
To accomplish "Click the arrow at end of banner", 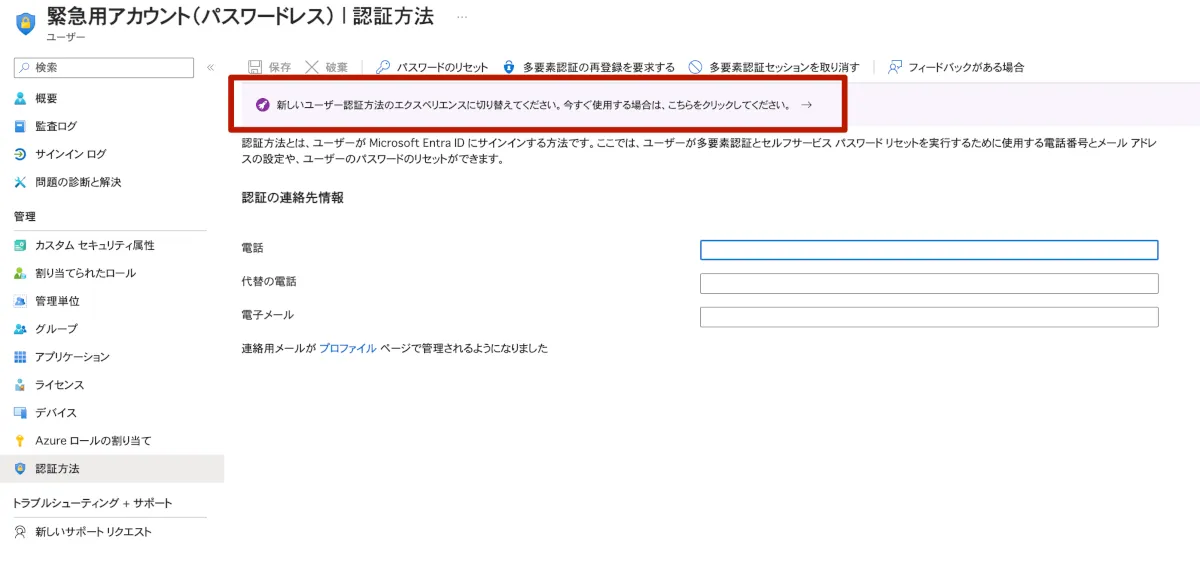I will 806,105.
